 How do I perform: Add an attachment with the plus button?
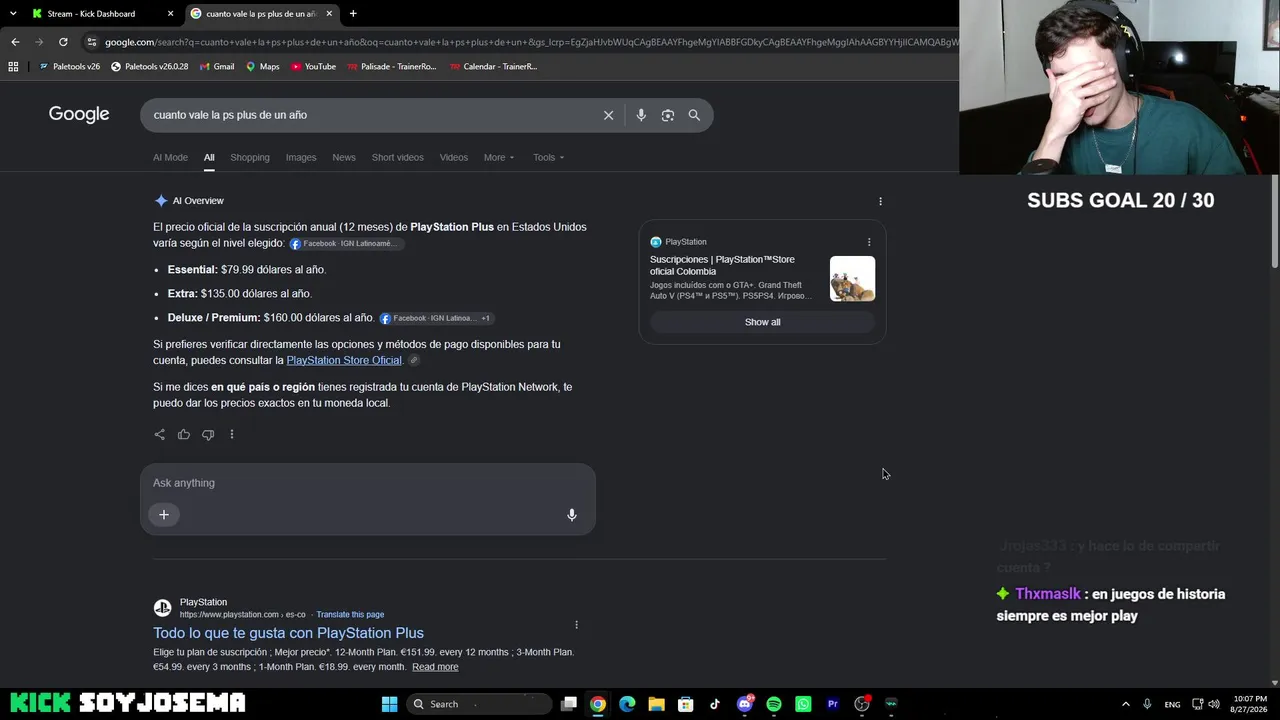coord(164,515)
